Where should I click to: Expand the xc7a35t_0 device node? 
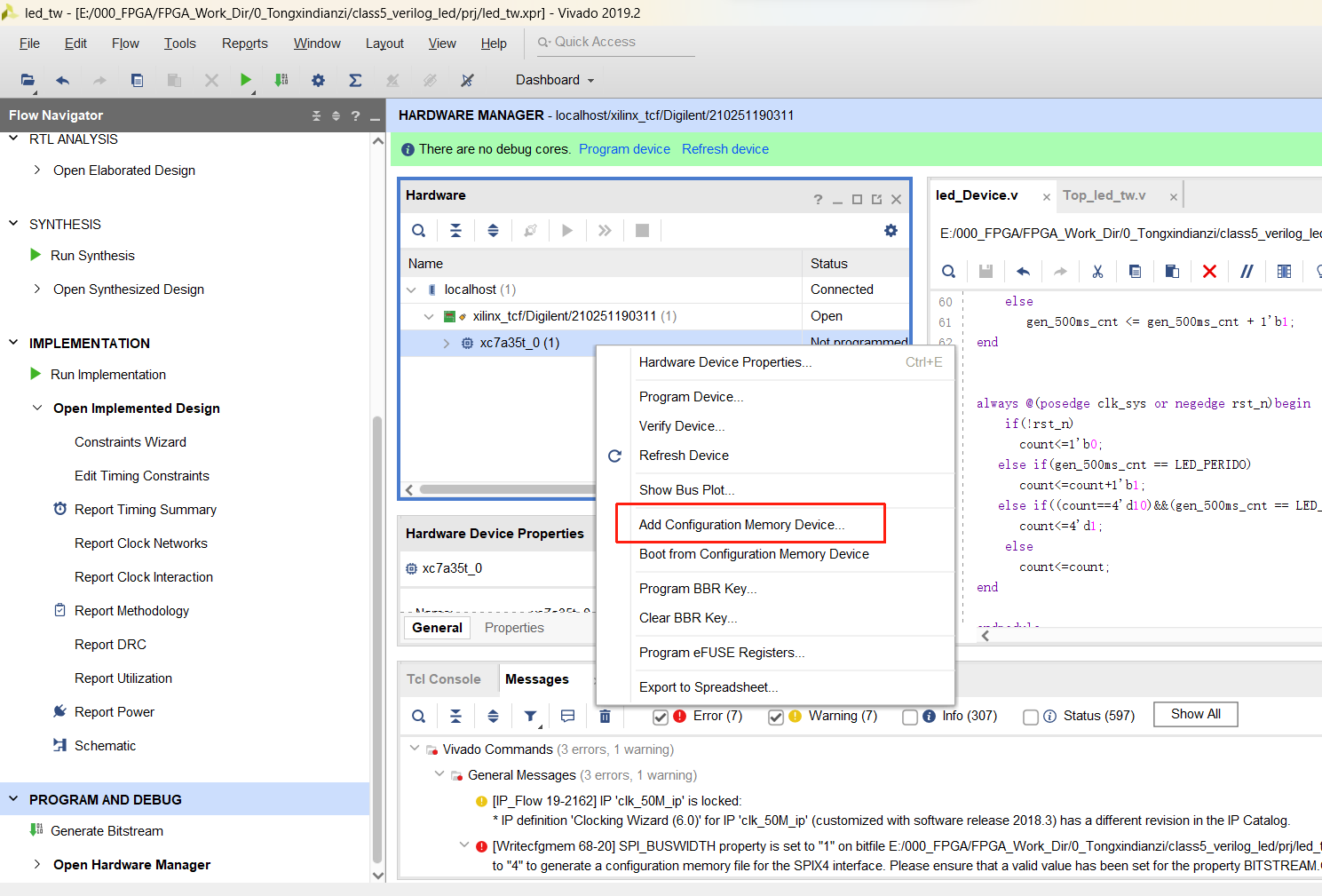(447, 343)
